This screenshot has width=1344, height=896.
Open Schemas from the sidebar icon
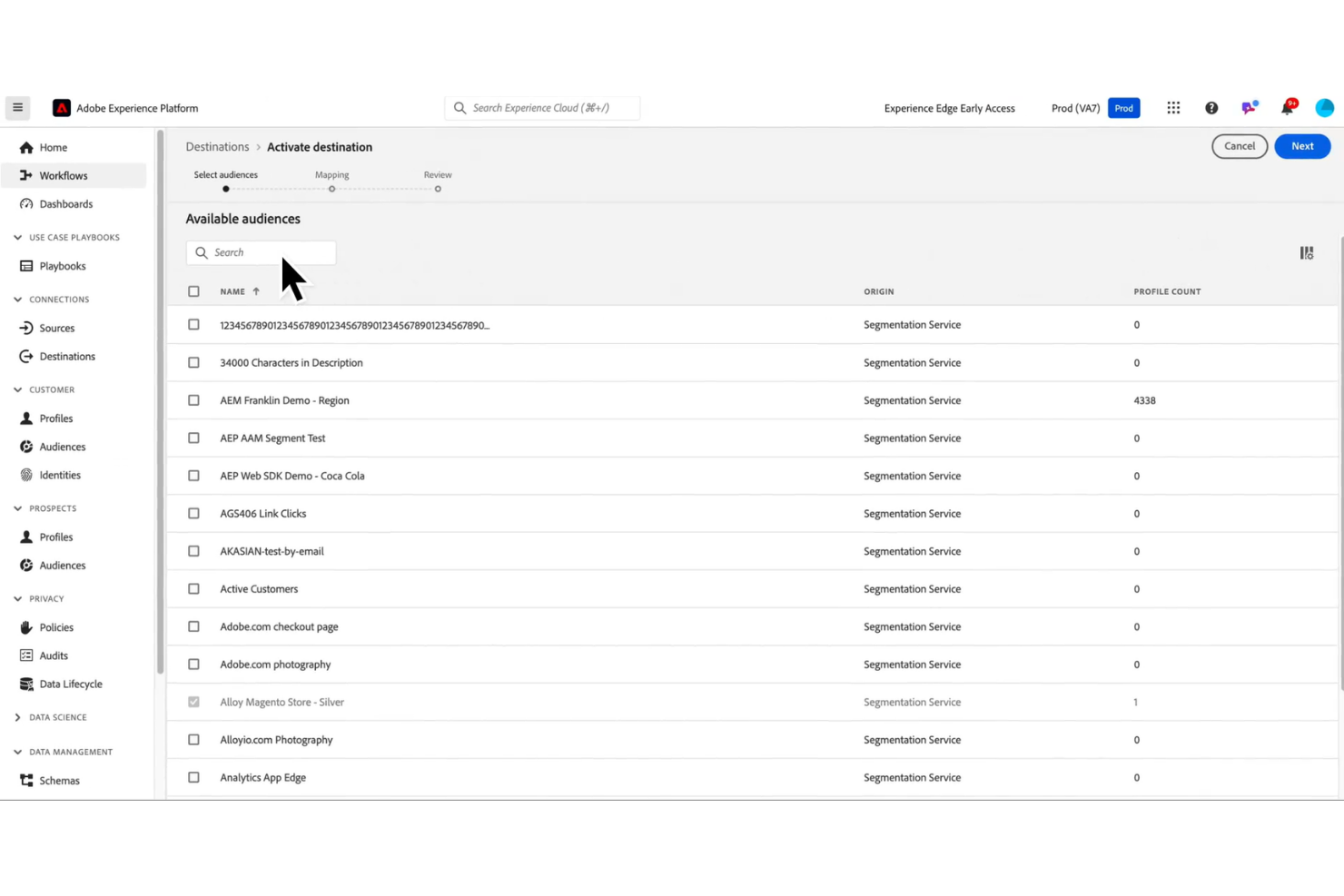[25, 780]
